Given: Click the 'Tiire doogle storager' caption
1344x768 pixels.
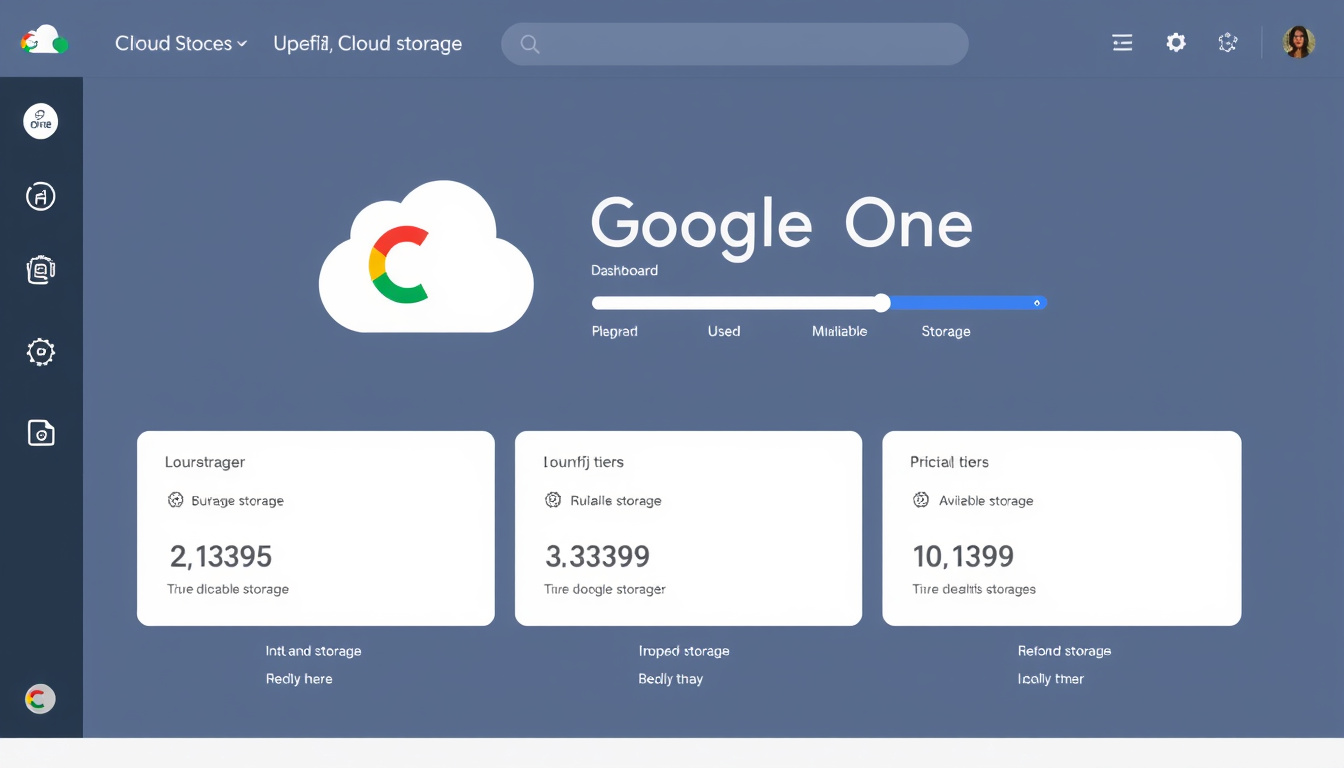Looking at the screenshot, I should [605, 589].
